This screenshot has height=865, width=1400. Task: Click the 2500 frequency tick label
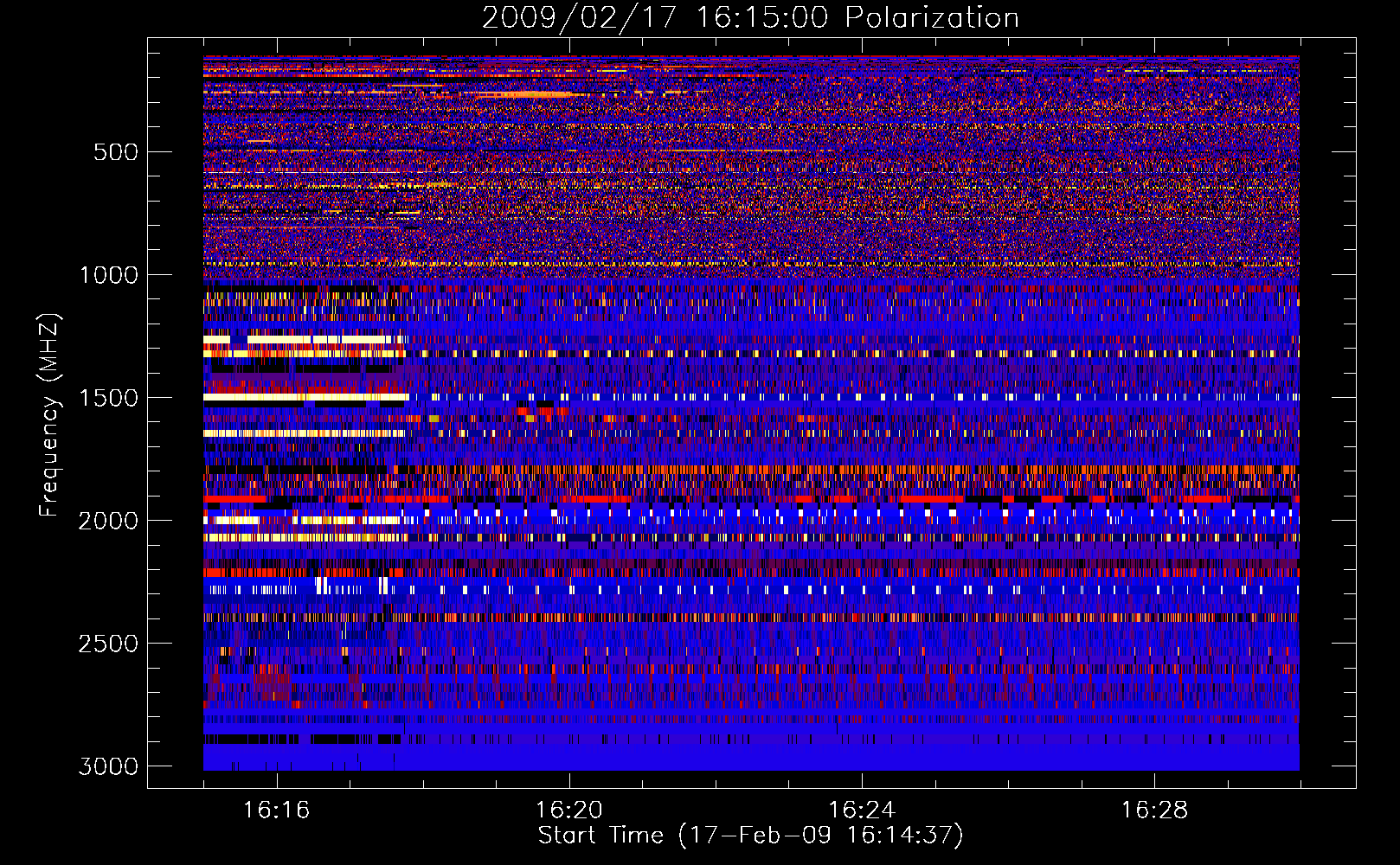coord(108,644)
